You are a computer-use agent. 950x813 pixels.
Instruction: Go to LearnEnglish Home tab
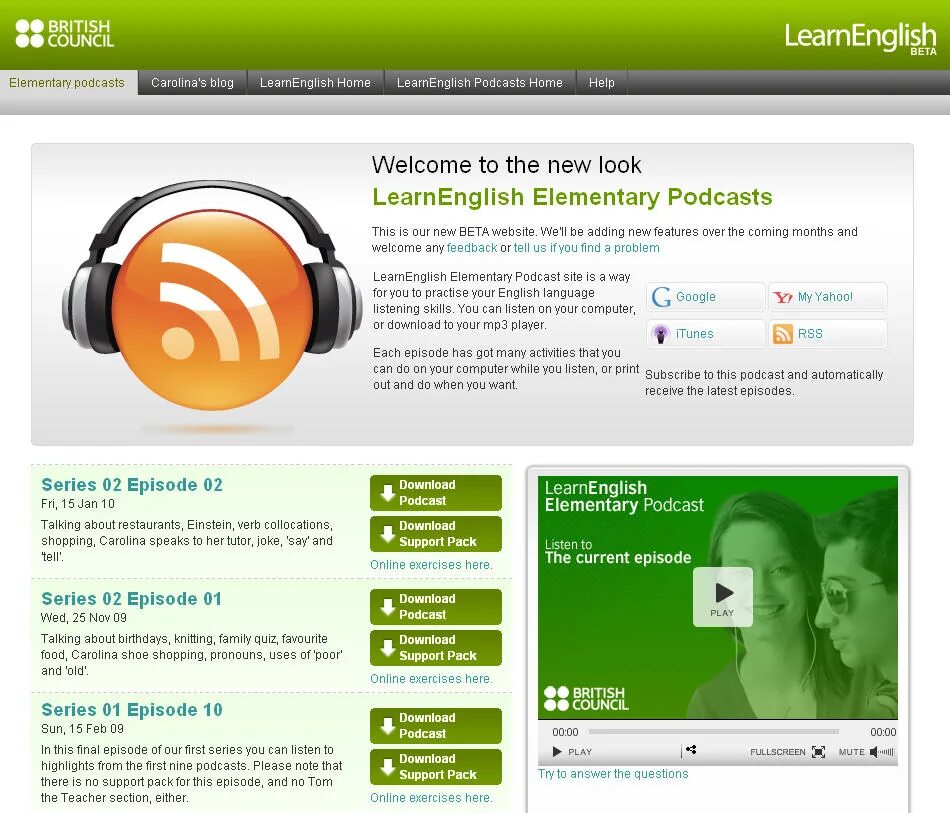point(315,83)
